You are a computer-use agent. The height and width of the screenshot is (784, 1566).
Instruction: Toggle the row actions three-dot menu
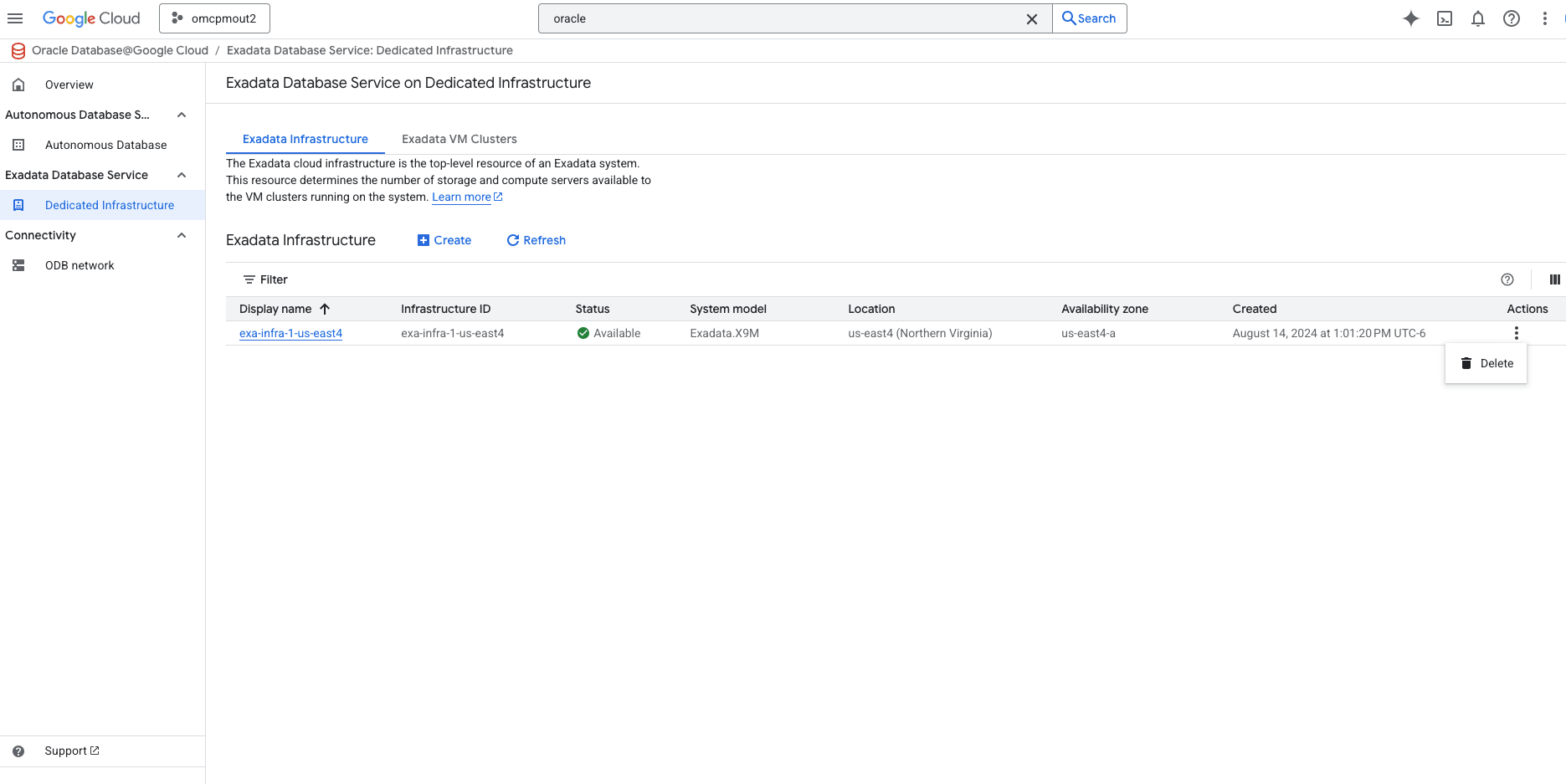pyautogui.click(x=1516, y=333)
